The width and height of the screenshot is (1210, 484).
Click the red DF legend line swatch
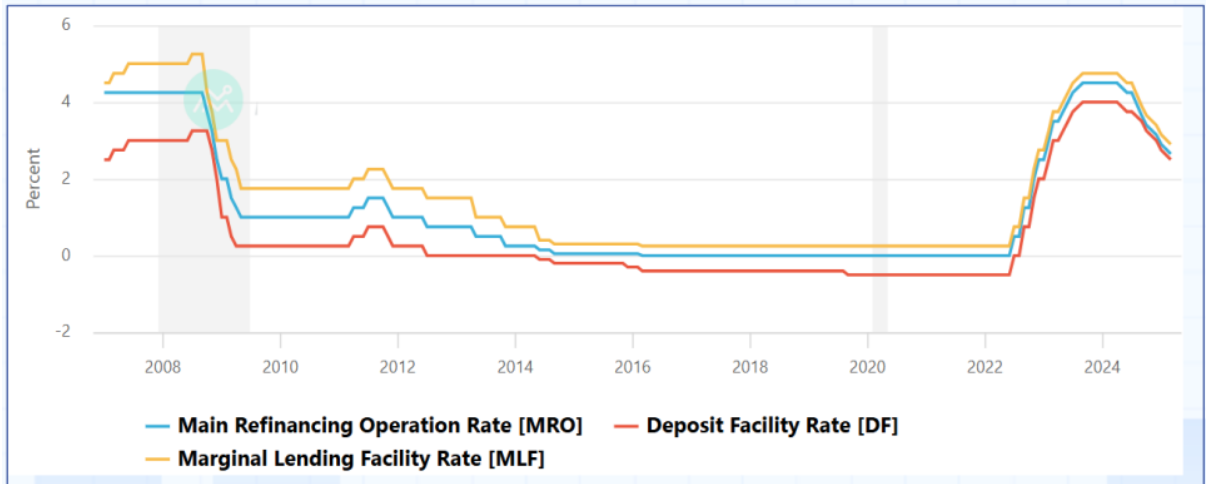pos(626,427)
